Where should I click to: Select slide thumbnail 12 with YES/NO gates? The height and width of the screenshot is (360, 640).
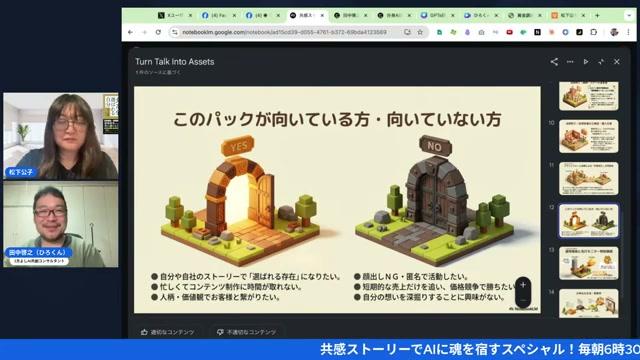(589, 221)
